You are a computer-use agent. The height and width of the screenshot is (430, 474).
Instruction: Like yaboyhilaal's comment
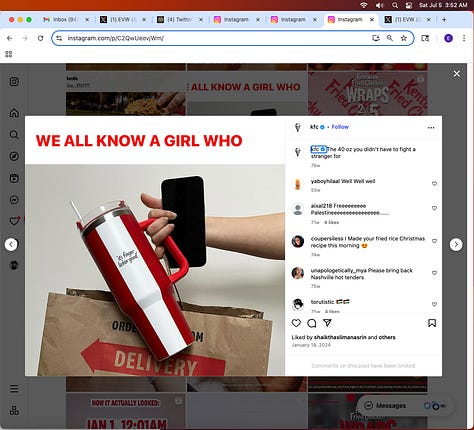click(434, 184)
